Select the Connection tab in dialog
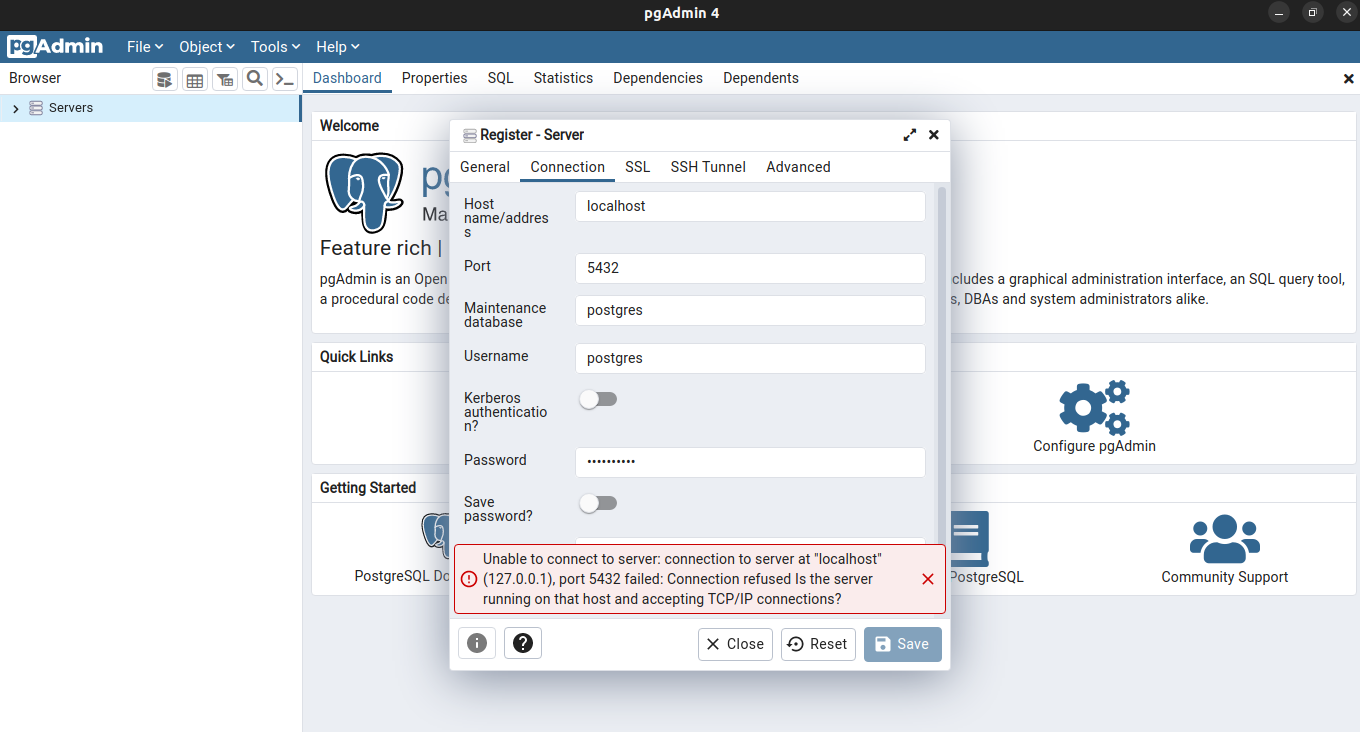 coord(568,167)
